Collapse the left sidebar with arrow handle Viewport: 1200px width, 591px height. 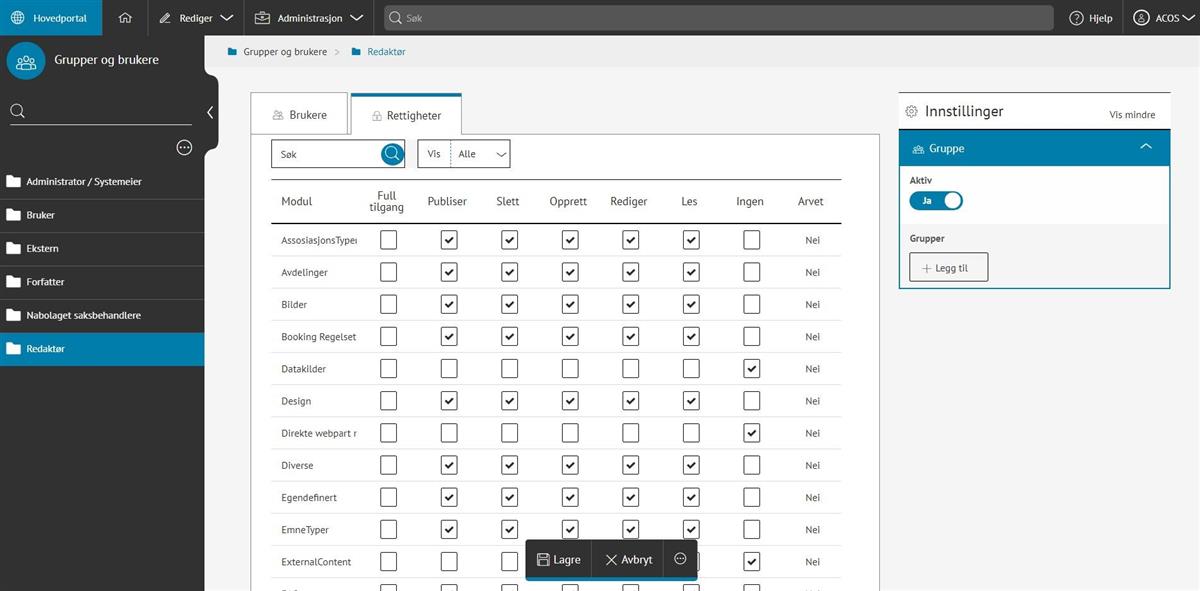[210, 113]
